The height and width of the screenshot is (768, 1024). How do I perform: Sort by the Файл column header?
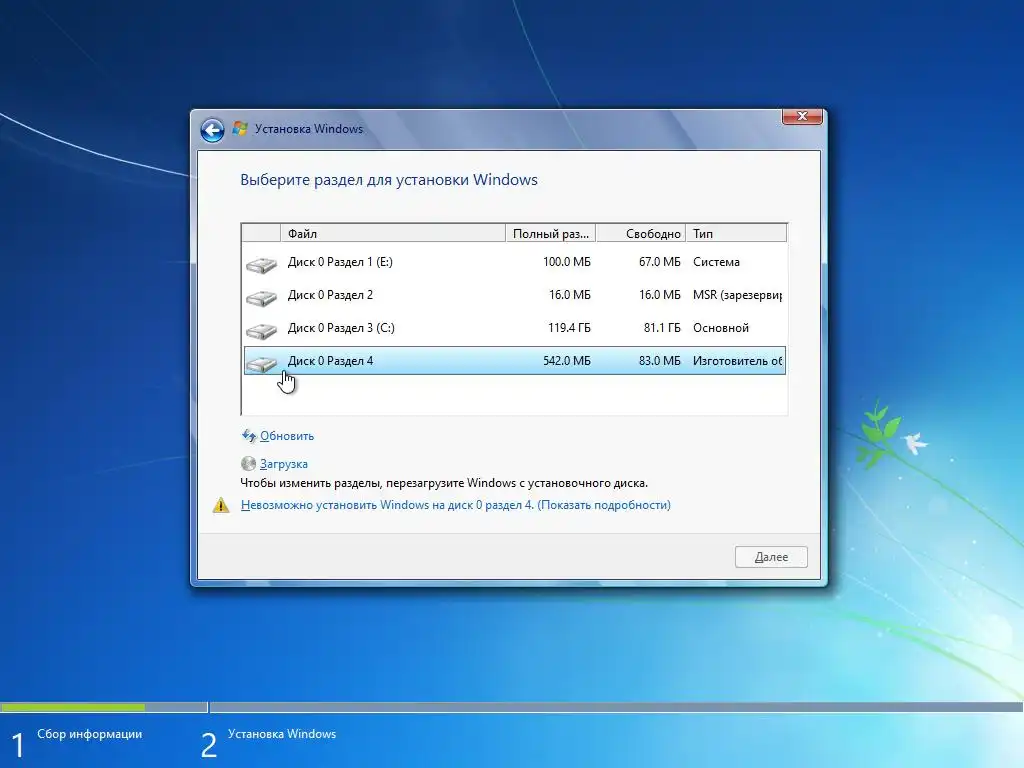tap(392, 233)
